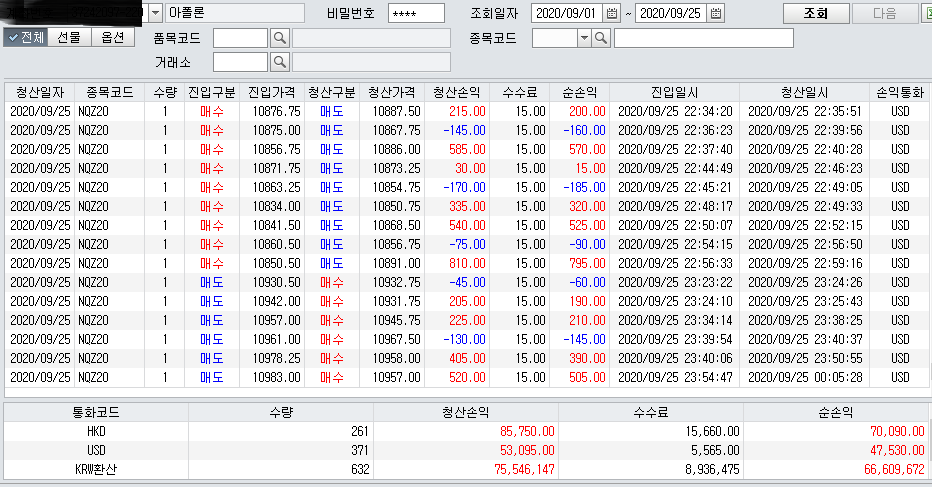Click the end date field 2020/09/25

coord(671,13)
